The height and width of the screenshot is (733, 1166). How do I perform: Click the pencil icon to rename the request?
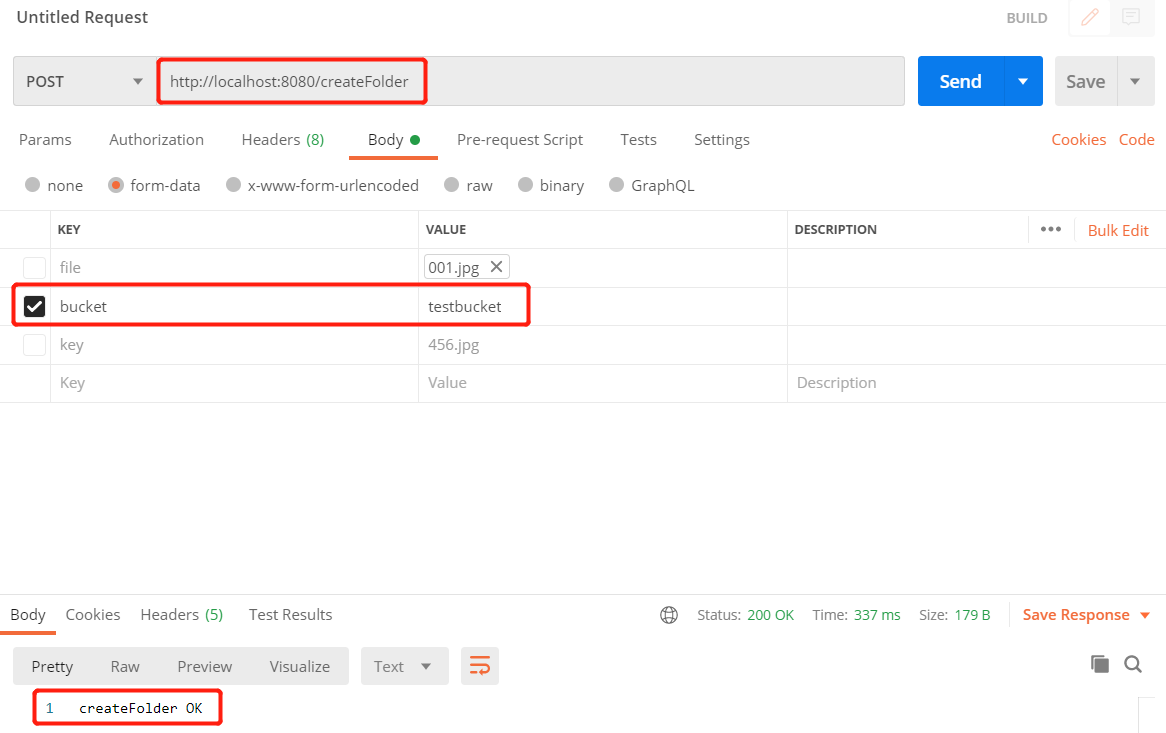point(1089,18)
